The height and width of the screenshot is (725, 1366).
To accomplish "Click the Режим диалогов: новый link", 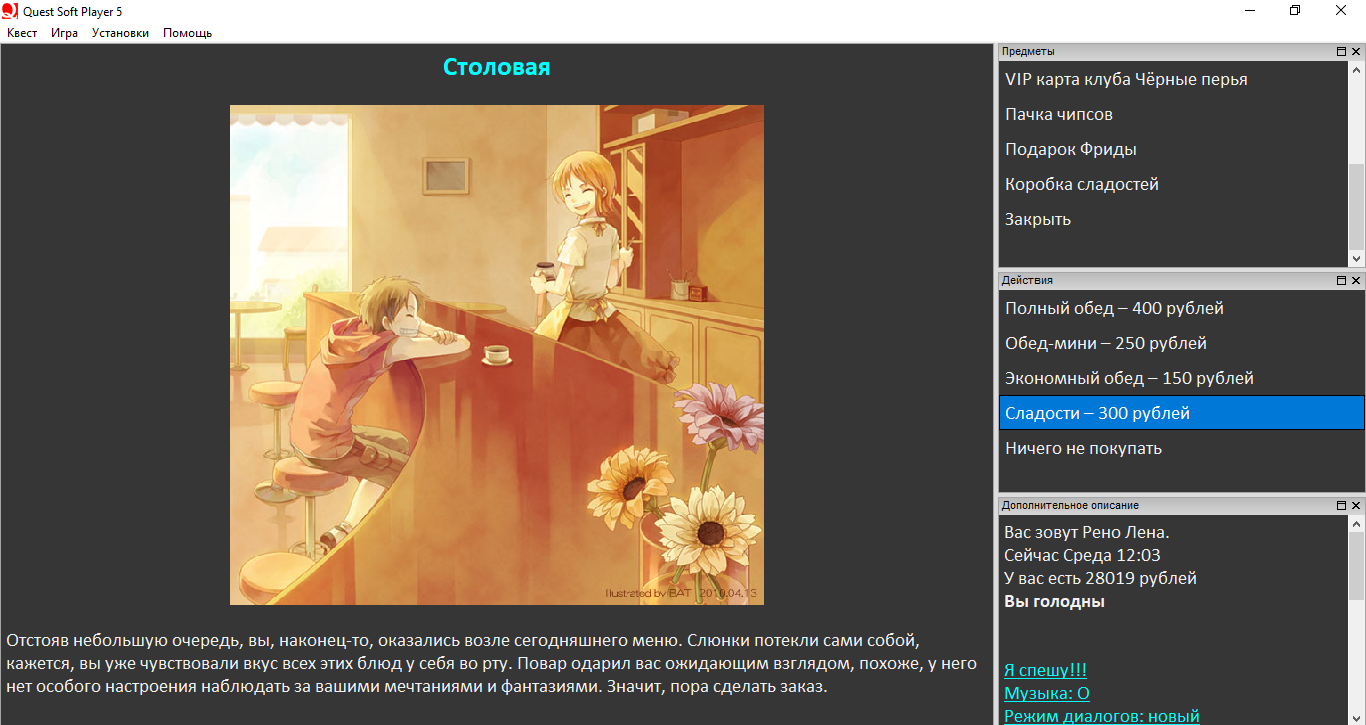I will coord(1102,715).
